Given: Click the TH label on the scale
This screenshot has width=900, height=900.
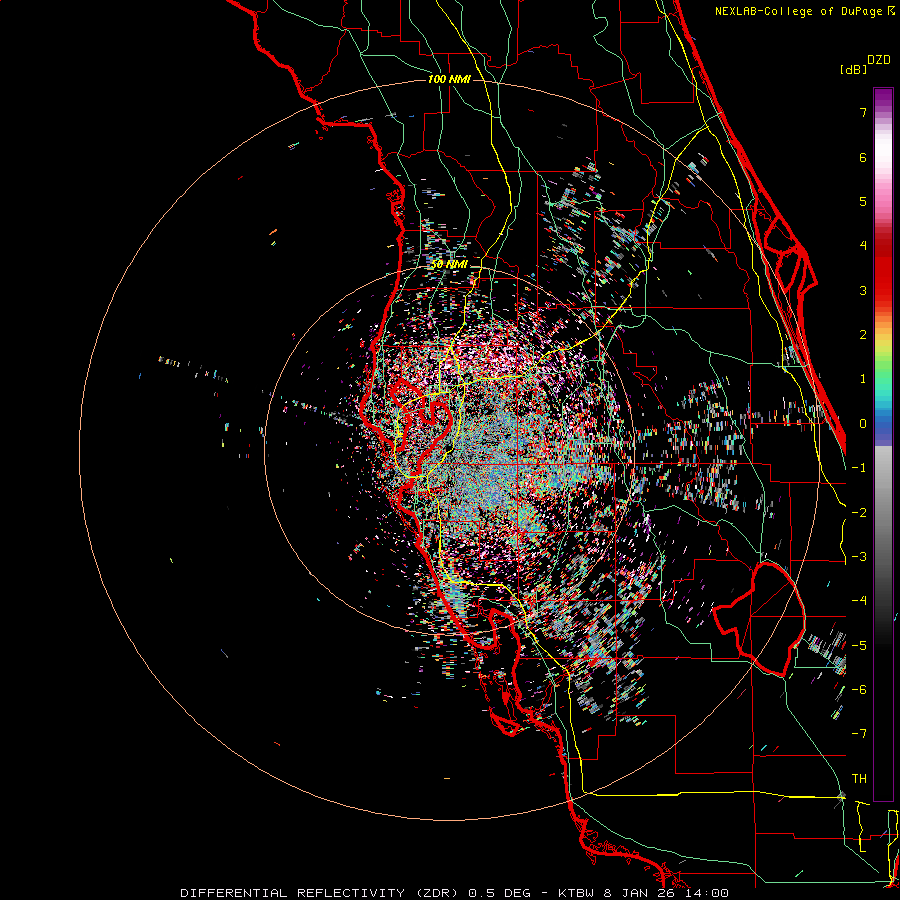Looking at the screenshot, I should pyautogui.click(x=859, y=779).
